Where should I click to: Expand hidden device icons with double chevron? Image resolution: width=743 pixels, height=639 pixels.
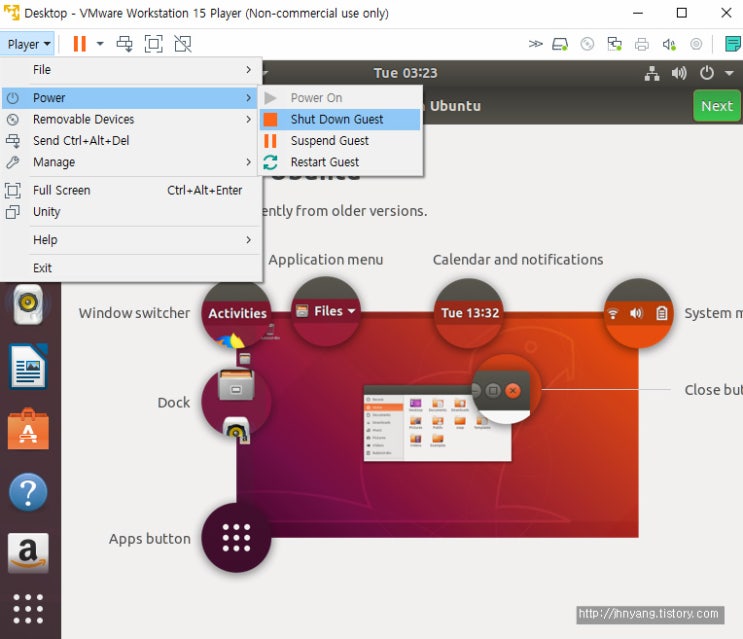(535, 44)
